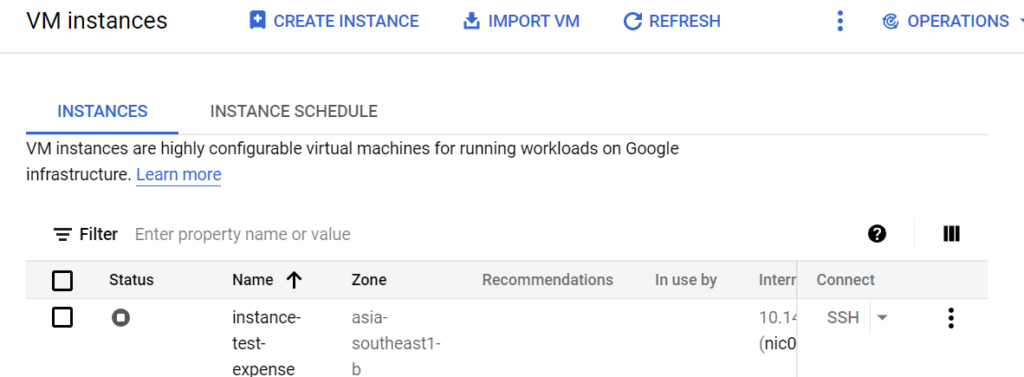The image size is (1024, 377).
Task: Toggle select-all checkbox in table header
Action: [62, 281]
